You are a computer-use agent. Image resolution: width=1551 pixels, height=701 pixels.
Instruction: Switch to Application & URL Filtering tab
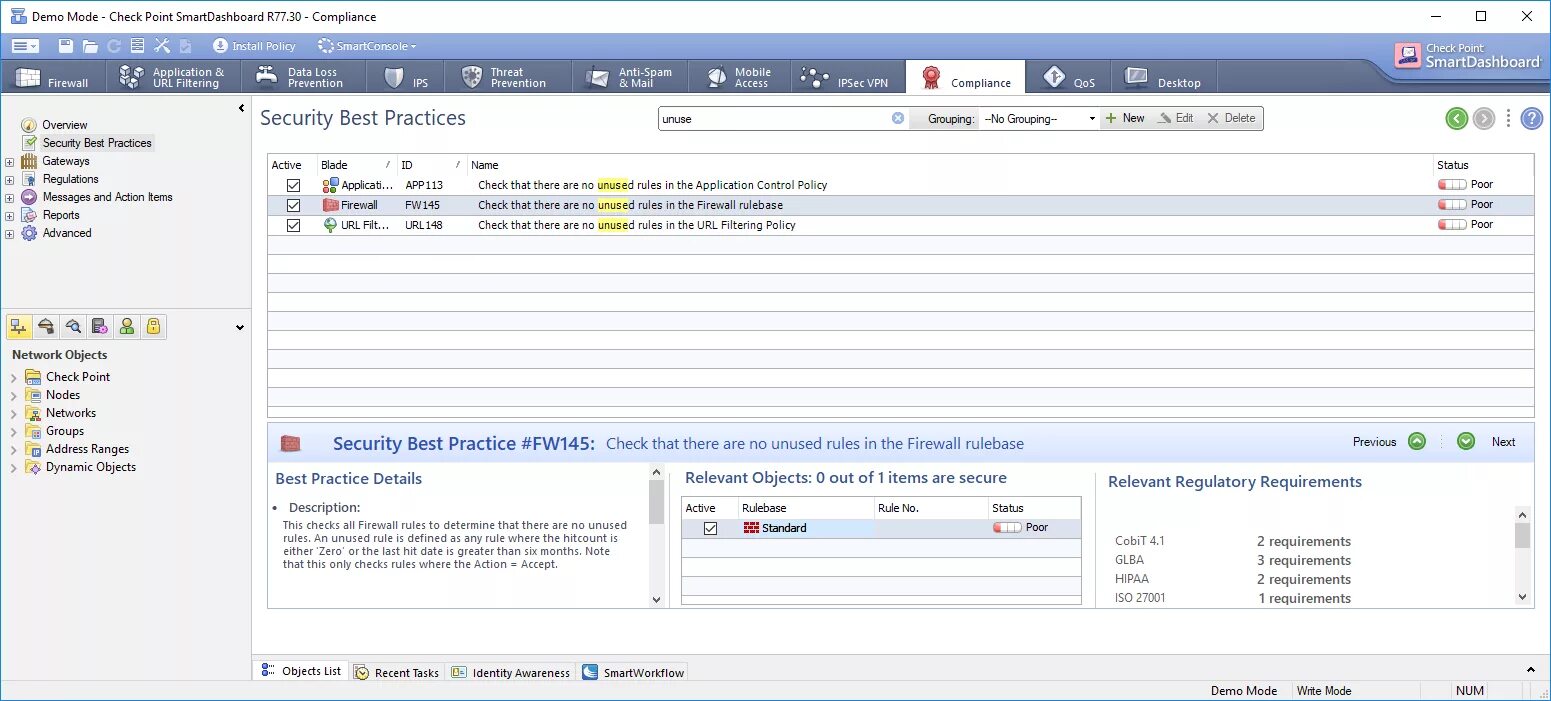point(172,77)
